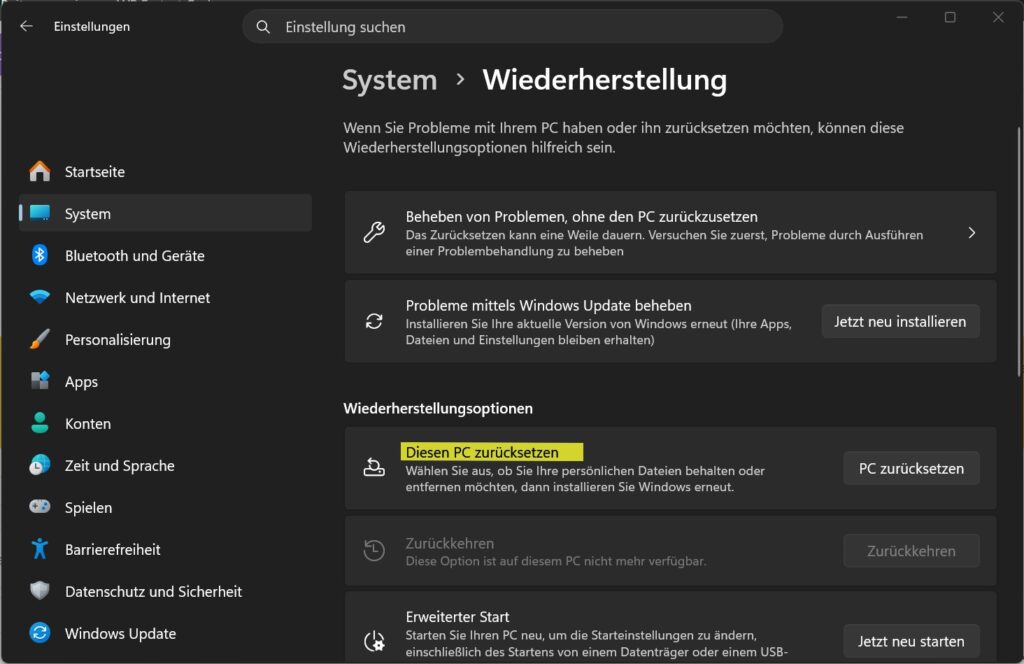
Task: Open Windows Update page from sidebar
Action: (x=166, y=633)
